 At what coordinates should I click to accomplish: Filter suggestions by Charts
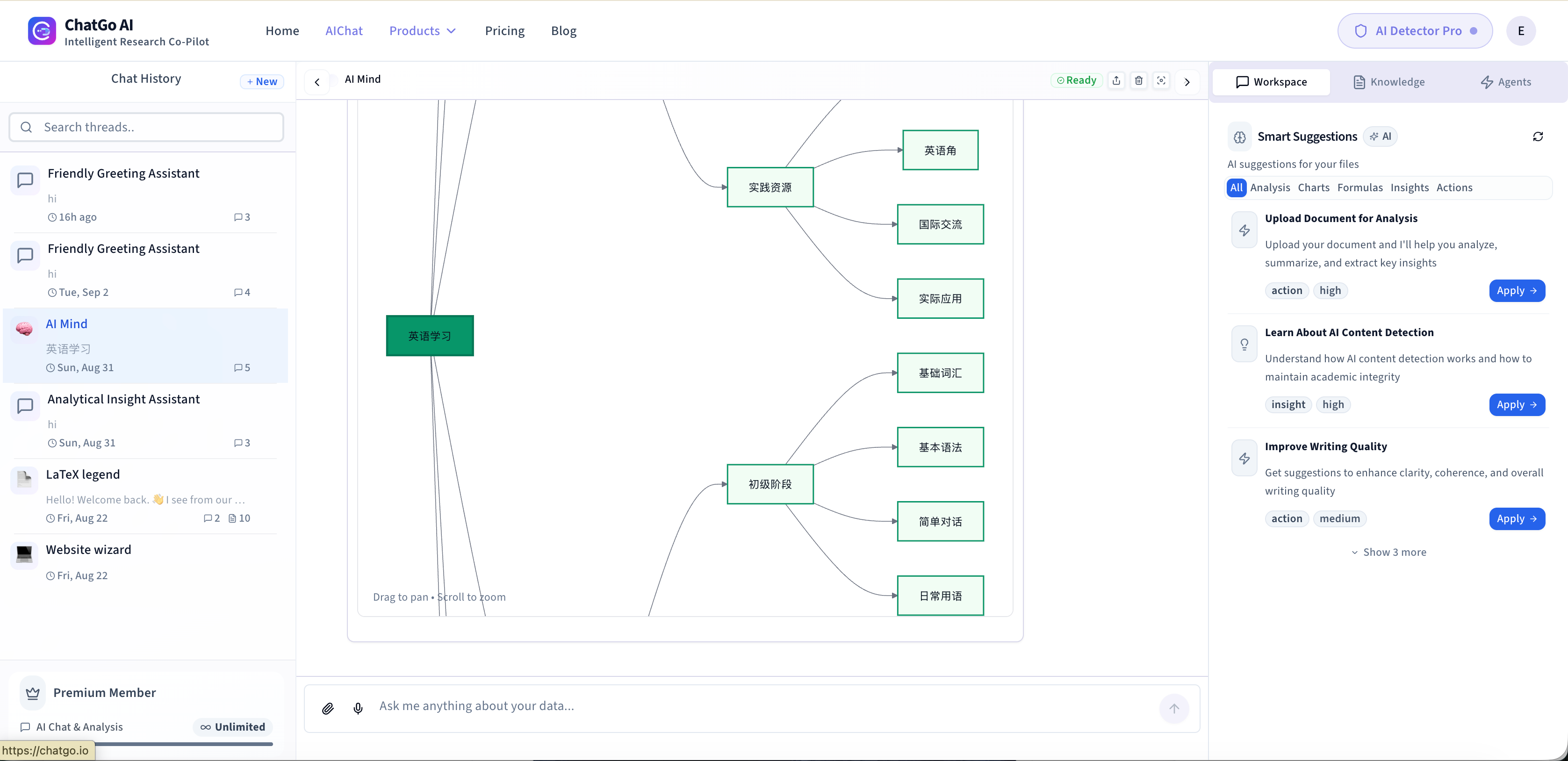[x=1313, y=187]
